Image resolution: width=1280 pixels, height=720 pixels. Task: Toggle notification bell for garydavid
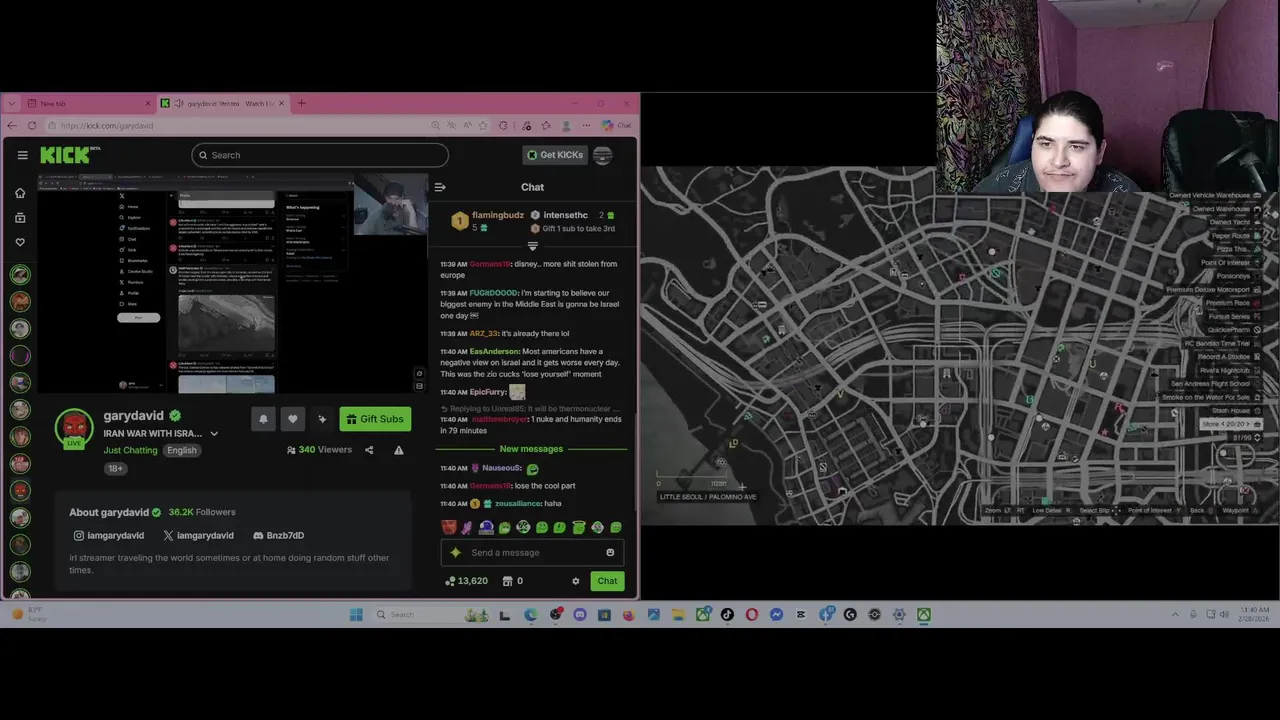point(263,419)
